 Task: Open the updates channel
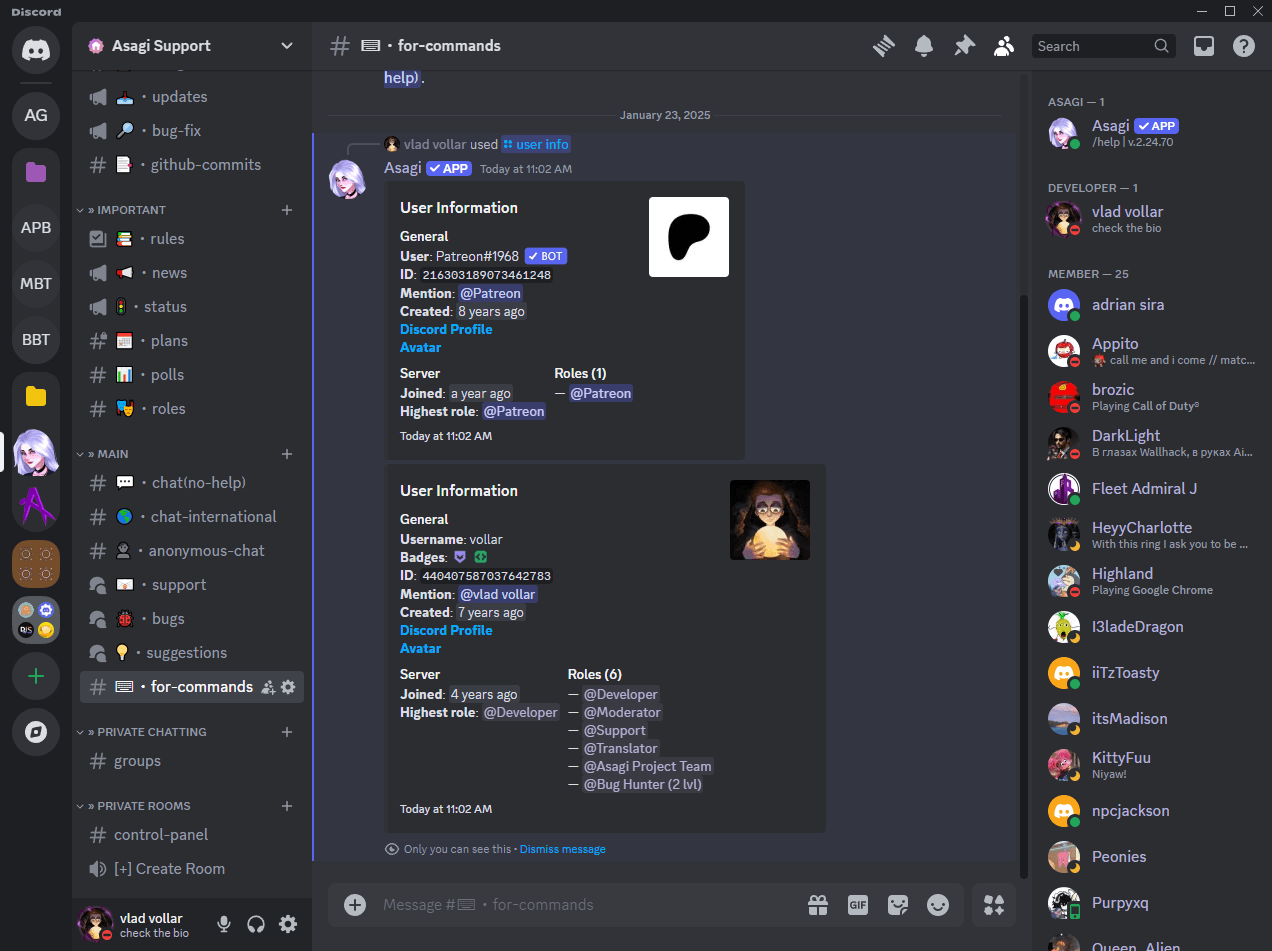(x=192, y=97)
